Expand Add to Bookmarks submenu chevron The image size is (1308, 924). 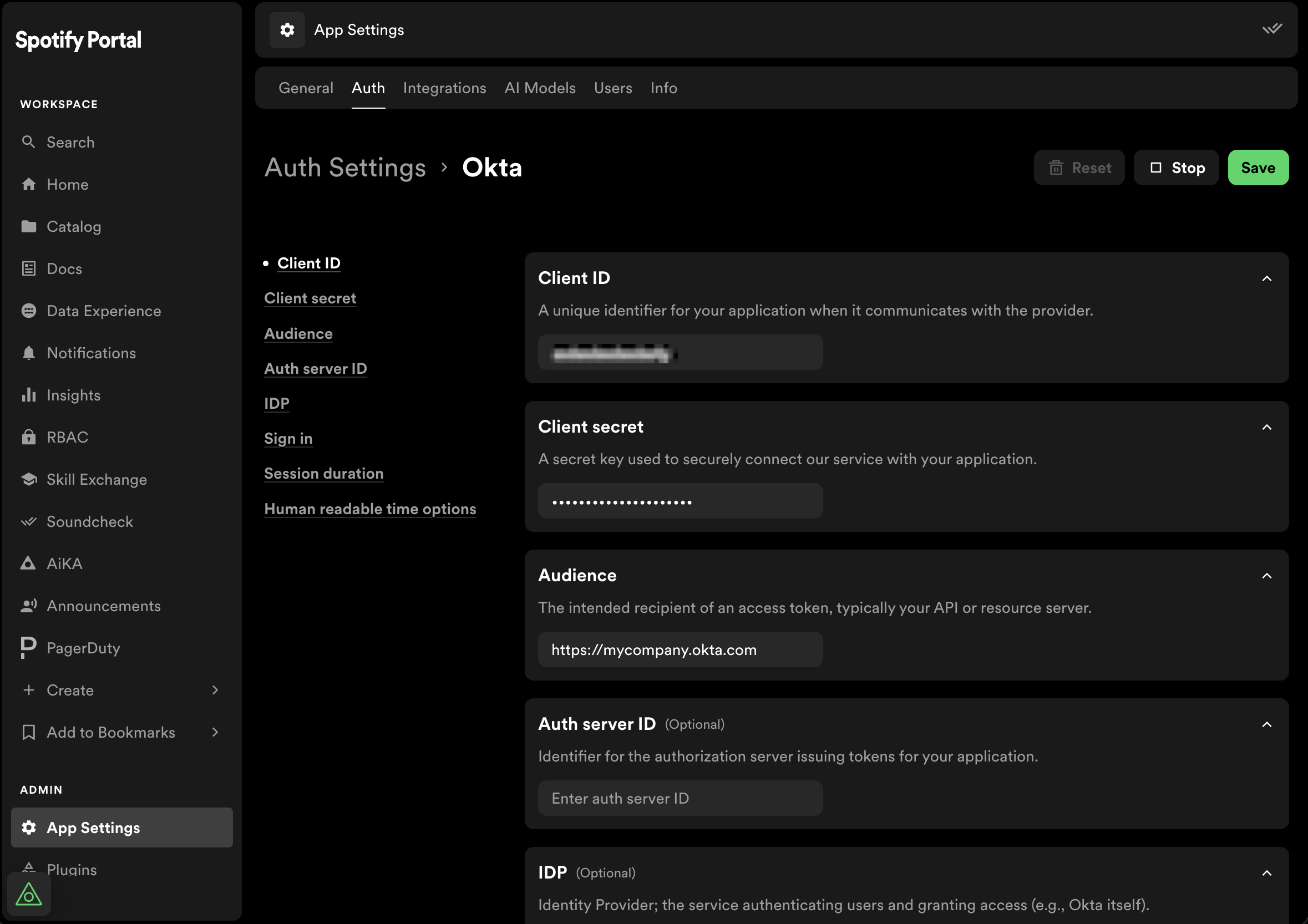click(215, 732)
